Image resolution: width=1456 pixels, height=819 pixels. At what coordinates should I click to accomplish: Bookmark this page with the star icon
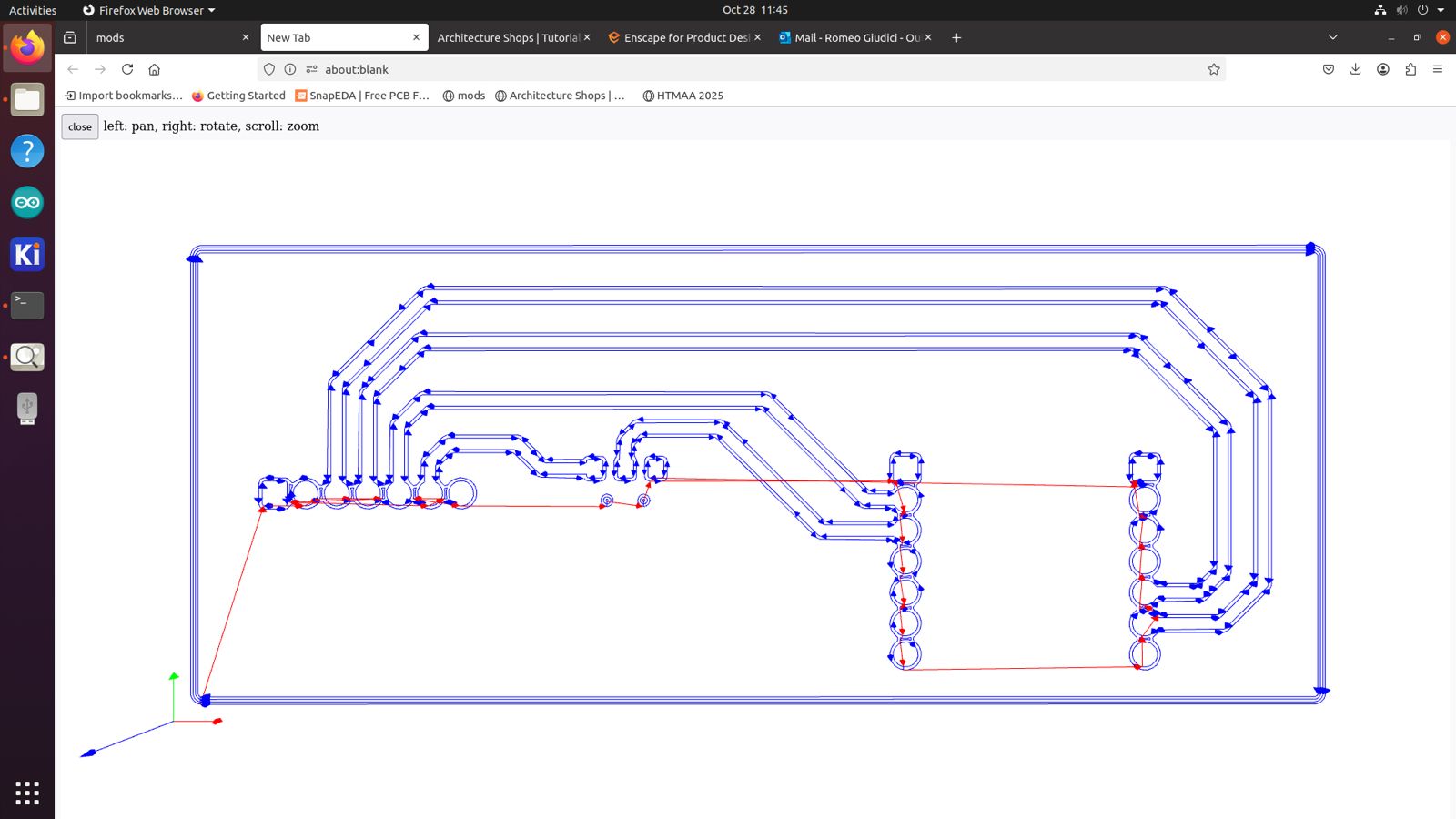click(1213, 69)
